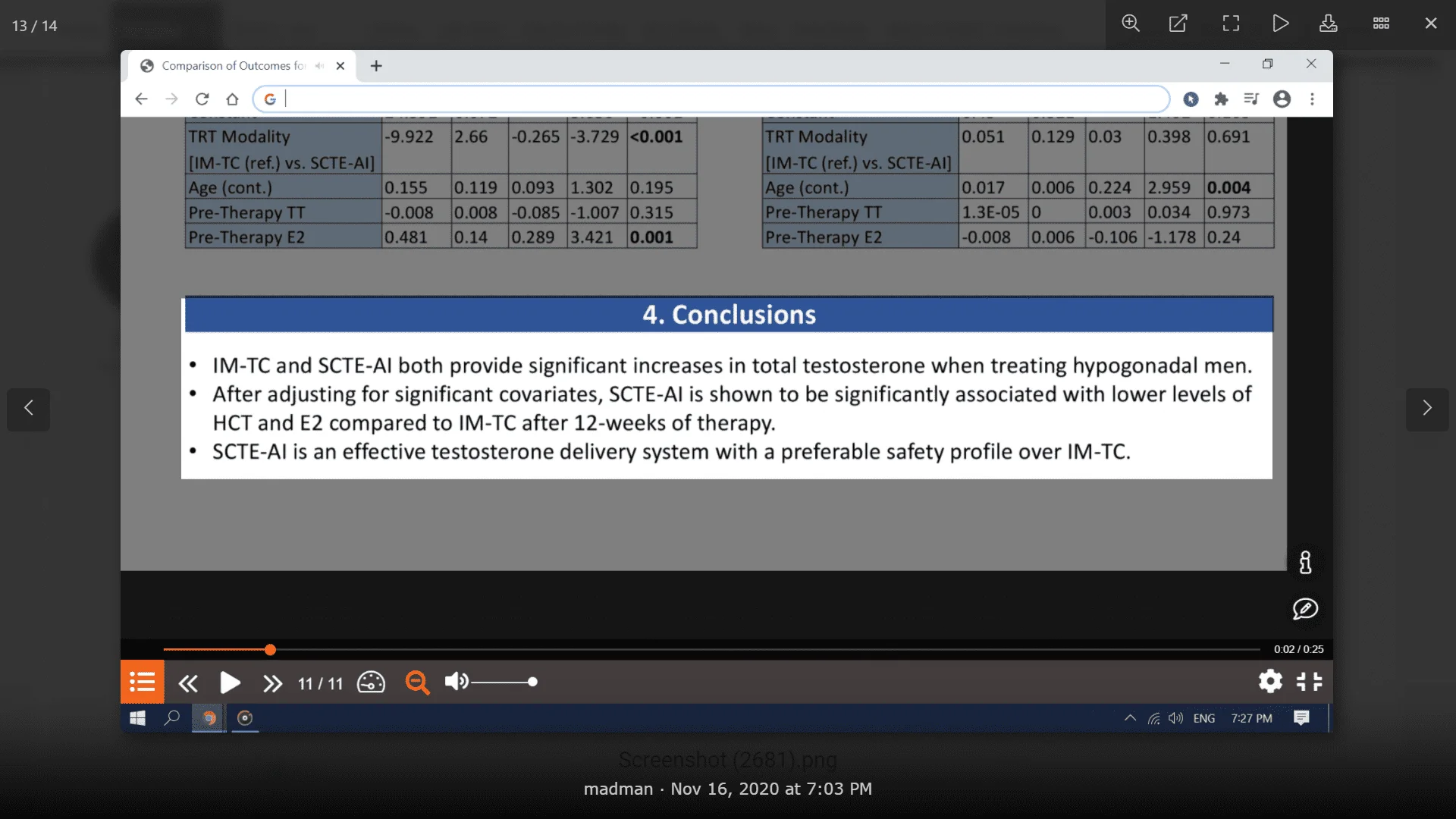Click the blue circular extension icon
This screenshot has width=1456, height=819.
(x=1191, y=99)
